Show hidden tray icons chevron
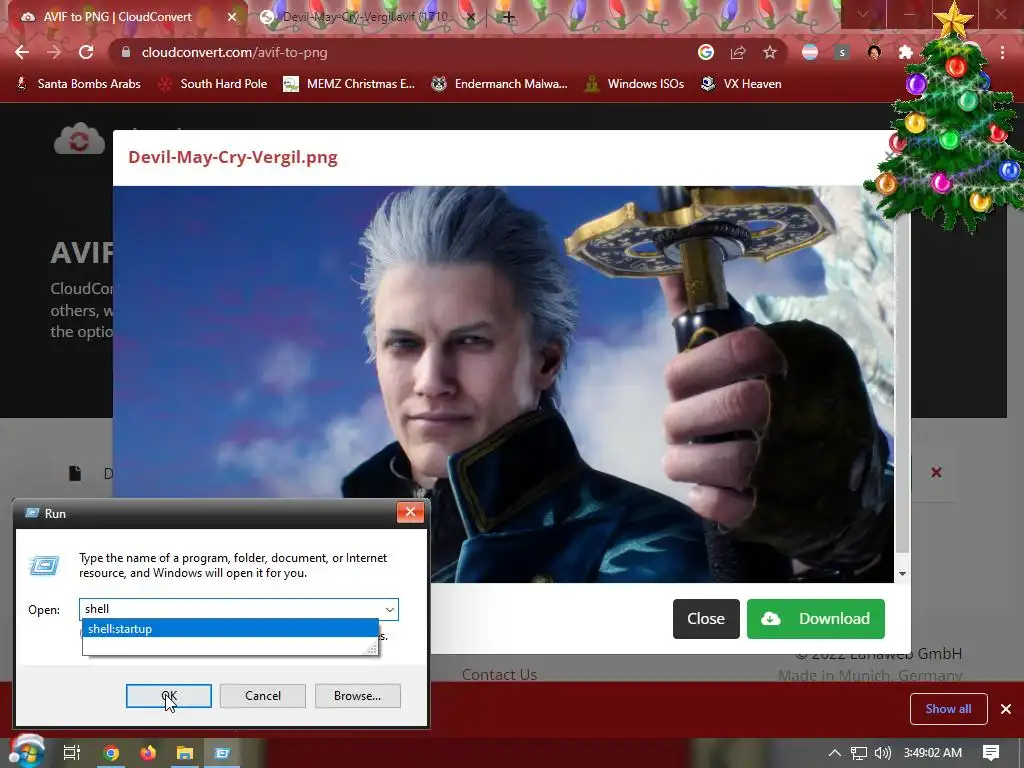 click(834, 753)
